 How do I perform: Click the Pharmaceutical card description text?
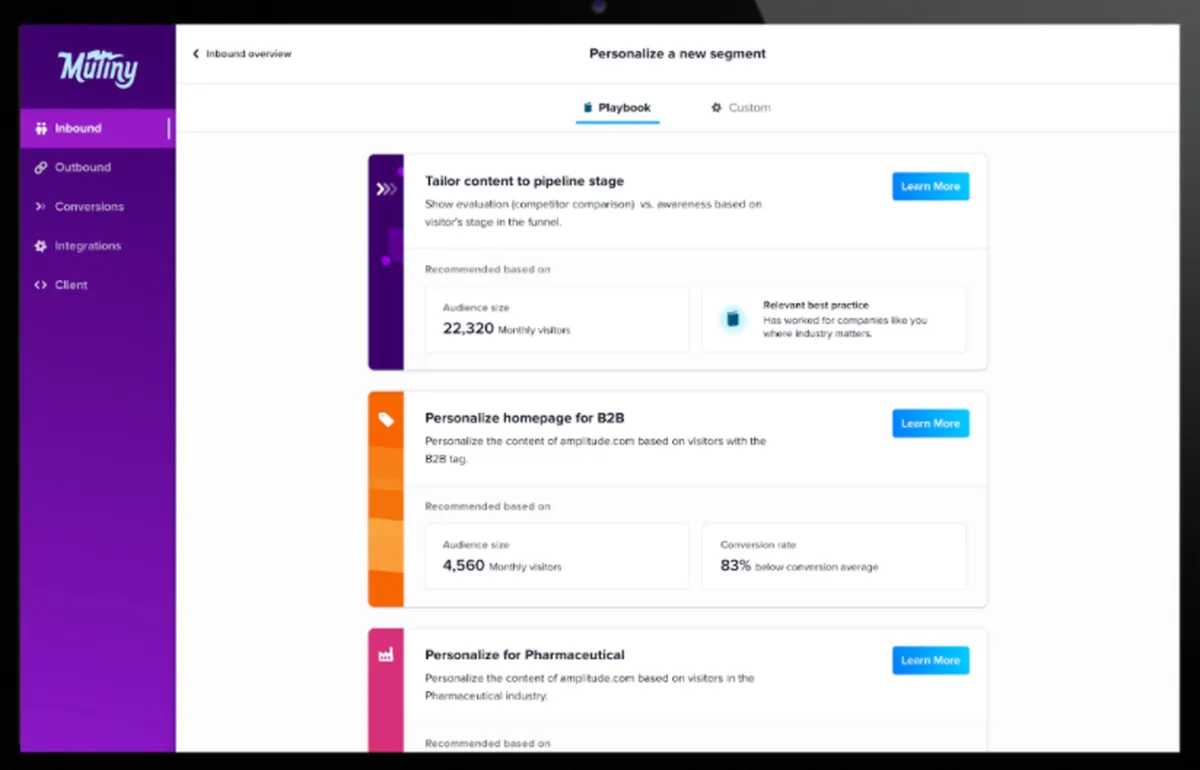[x=589, y=687]
